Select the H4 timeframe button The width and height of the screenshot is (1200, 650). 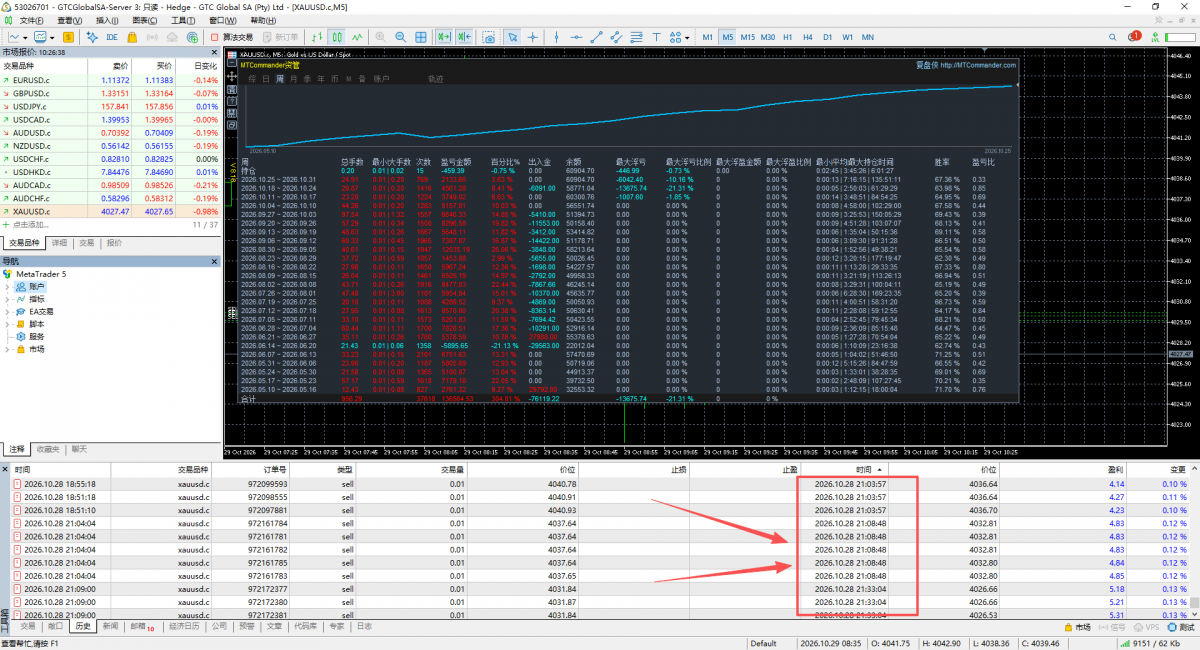click(x=808, y=37)
